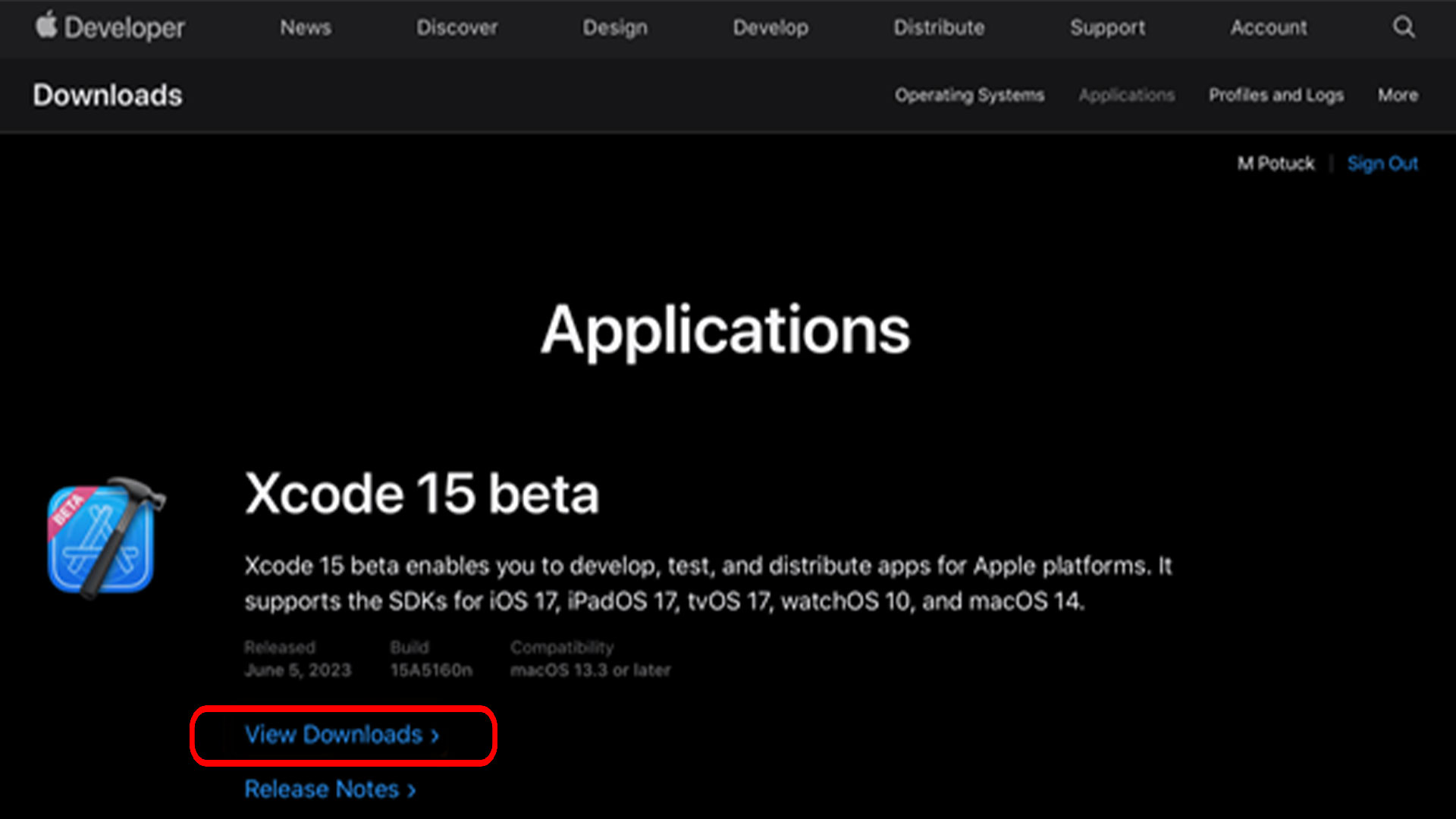Click the macOS 13.3 or later text
Screen dimensions: 1456x819
click(x=591, y=670)
